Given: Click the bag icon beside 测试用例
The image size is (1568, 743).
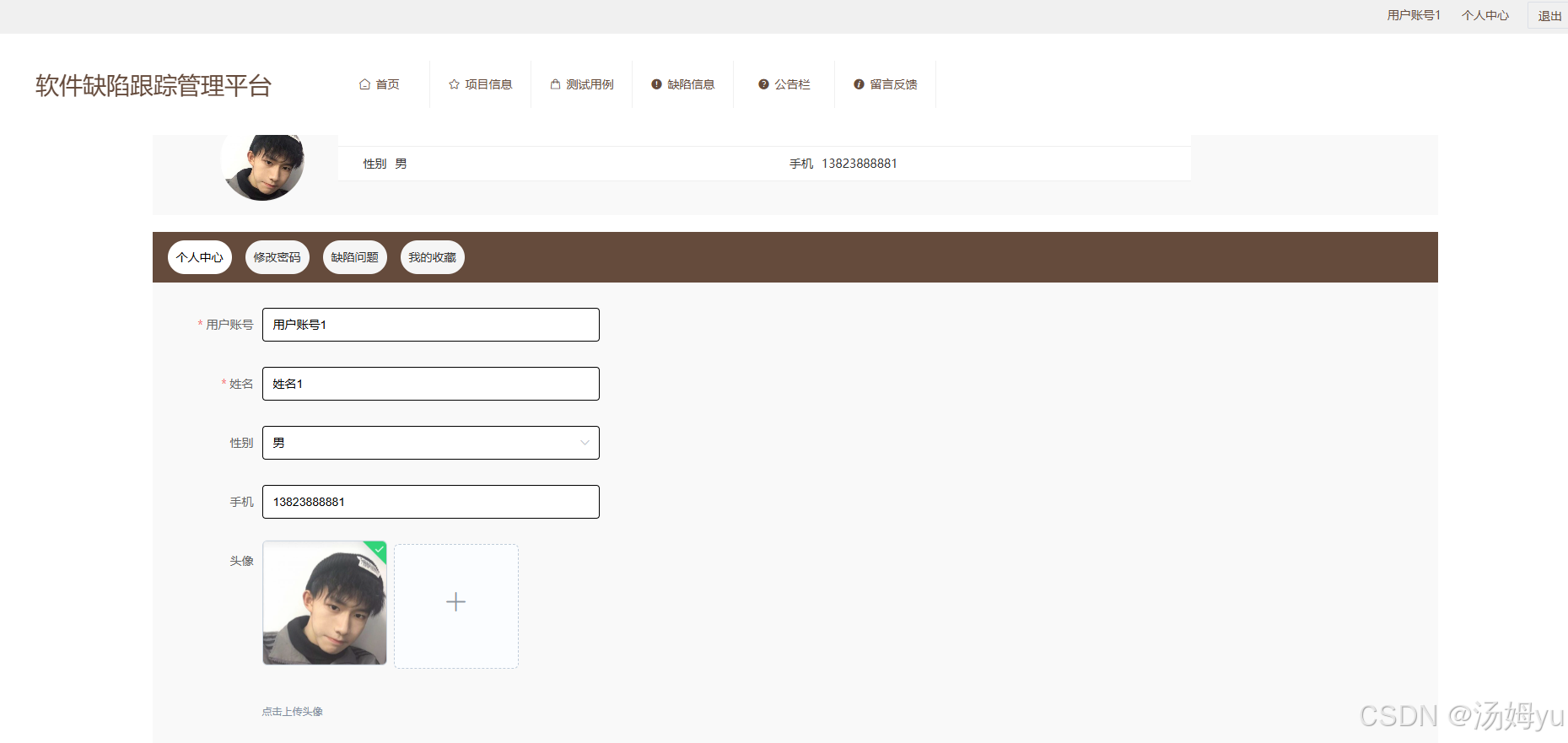Looking at the screenshot, I should [556, 84].
